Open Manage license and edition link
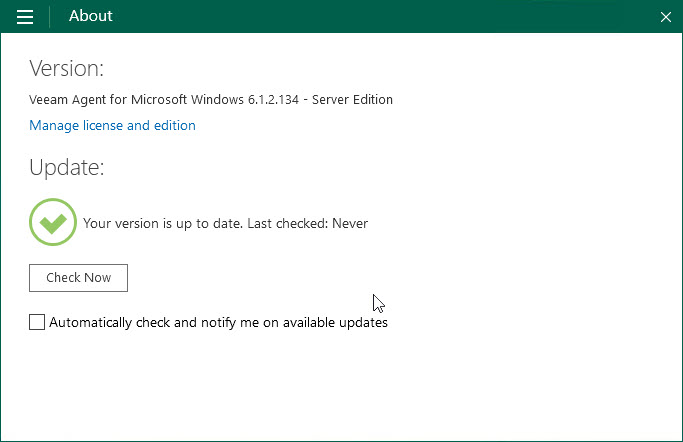Viewport: 683px width, 442px height. coord(112,125)
